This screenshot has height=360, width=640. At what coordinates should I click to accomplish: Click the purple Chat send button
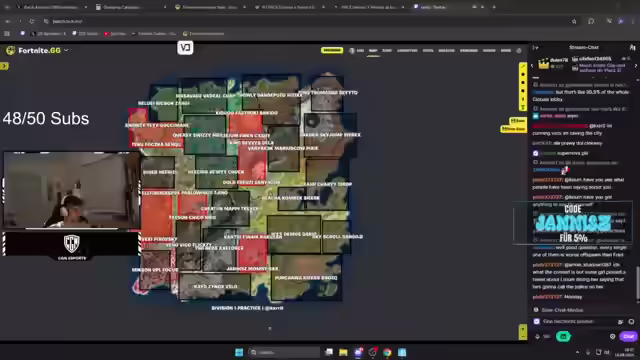tap(628, 336)
